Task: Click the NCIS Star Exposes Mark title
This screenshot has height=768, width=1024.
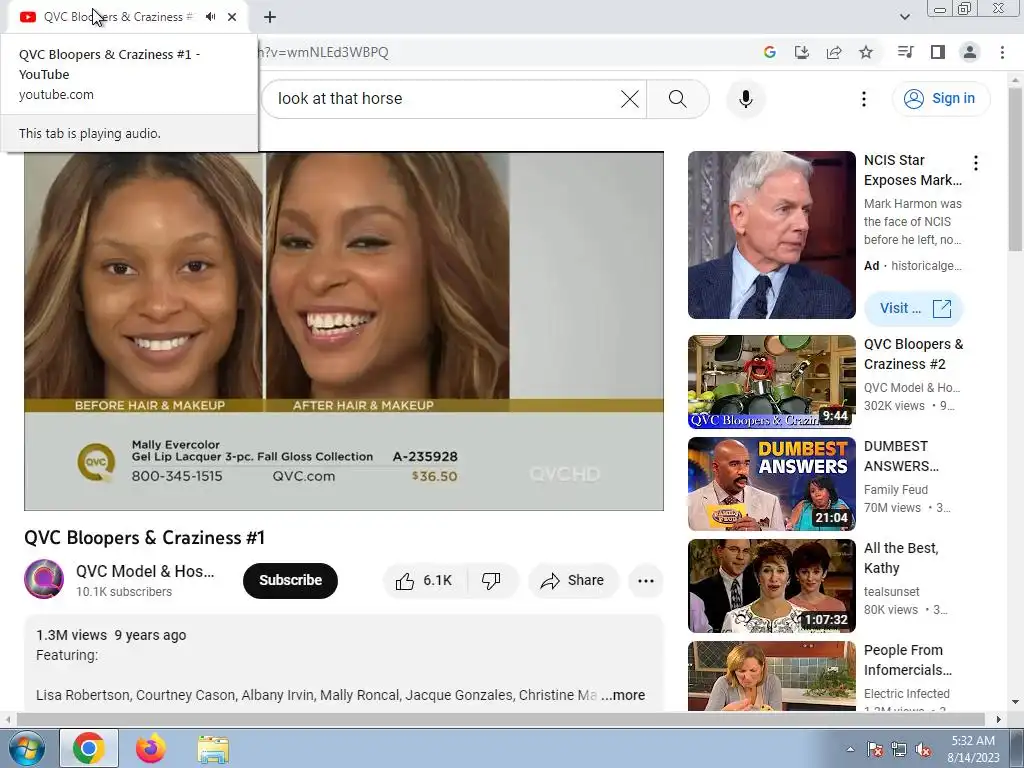Action: click(x=913, y=170)
